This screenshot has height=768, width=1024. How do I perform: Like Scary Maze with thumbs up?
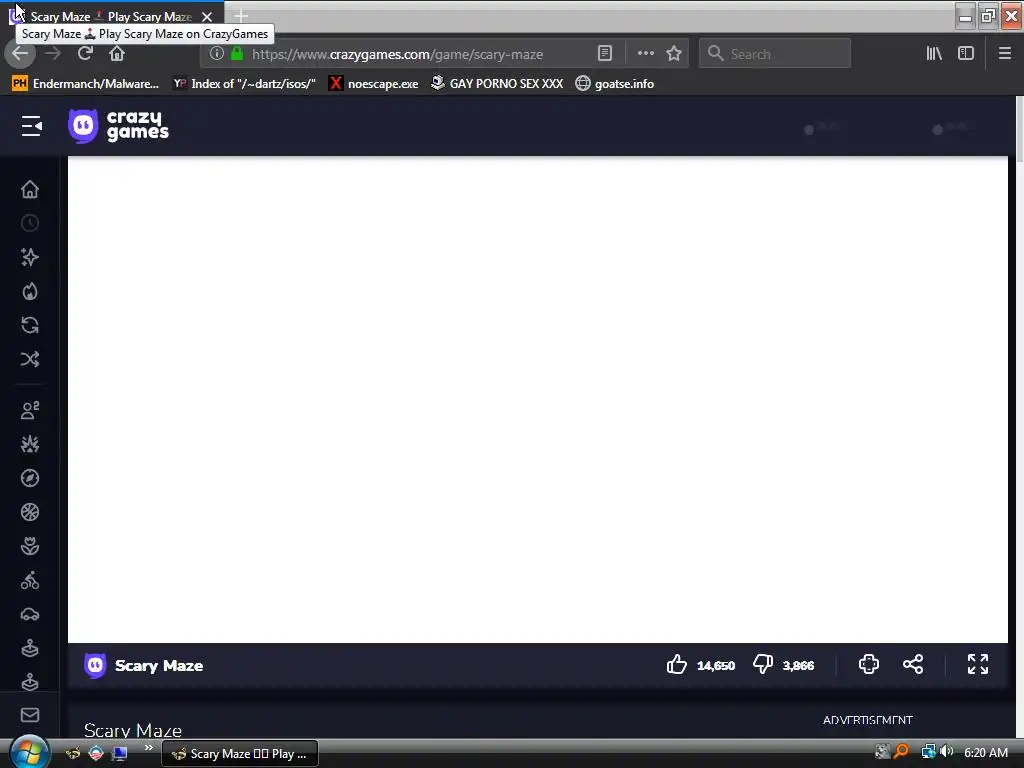(677, 665)
